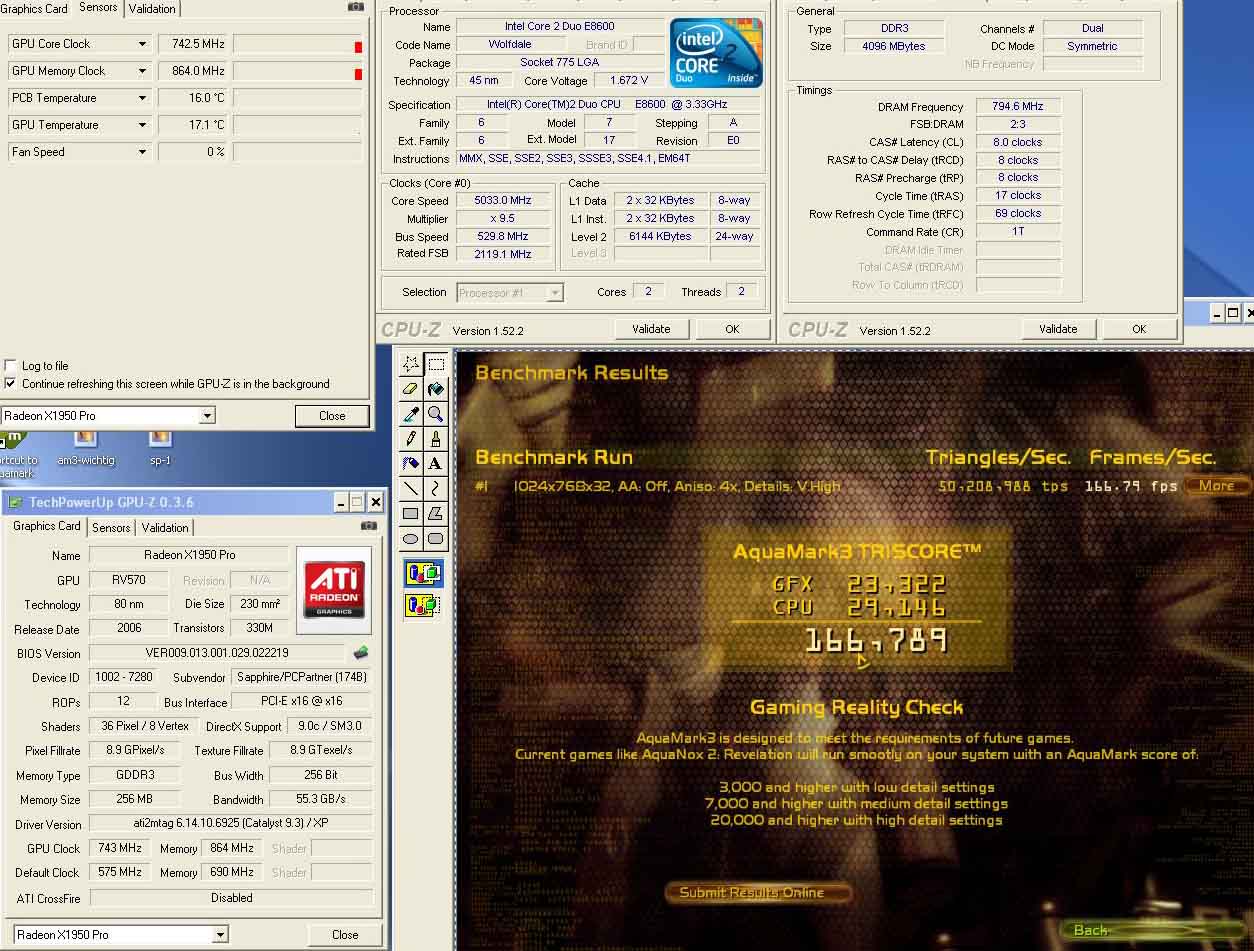Image resolution: width=1254 pixels, height=951 pixels.
Task: Click the ATI Radeon logo in GPU-Z
Action: tap(334, 590)
